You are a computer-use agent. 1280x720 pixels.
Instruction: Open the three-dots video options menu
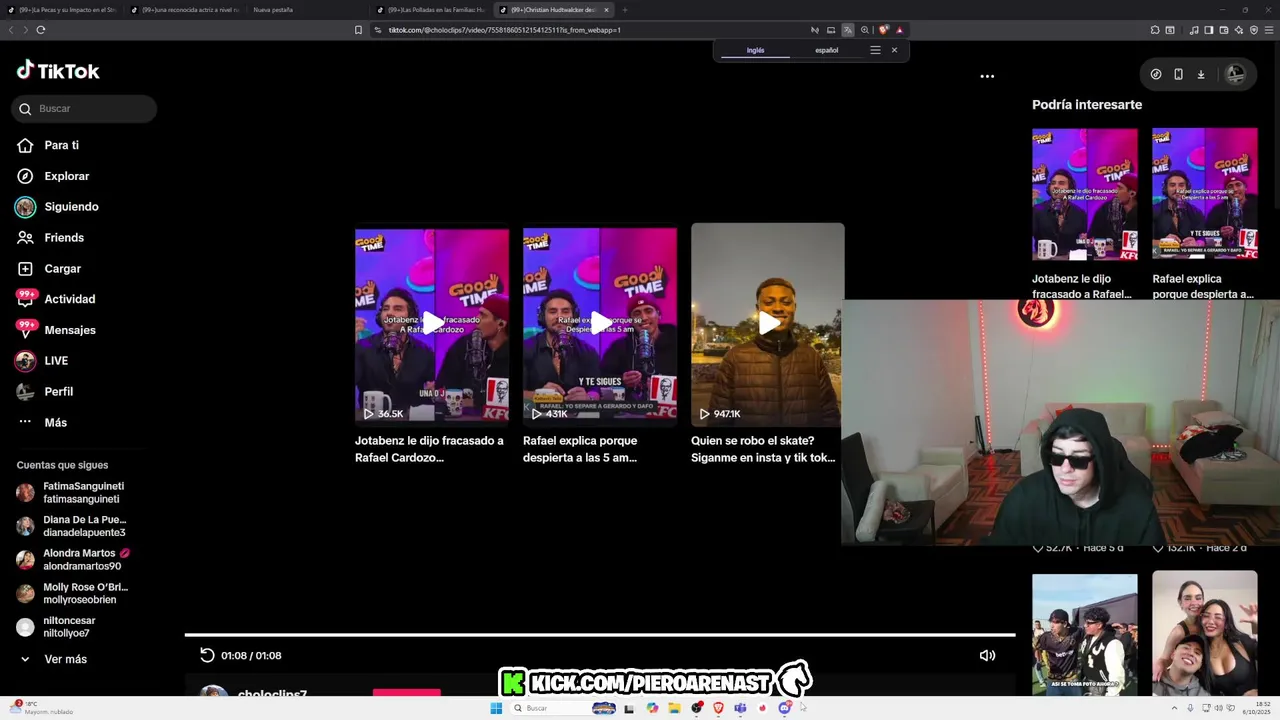tap(987, 76)
